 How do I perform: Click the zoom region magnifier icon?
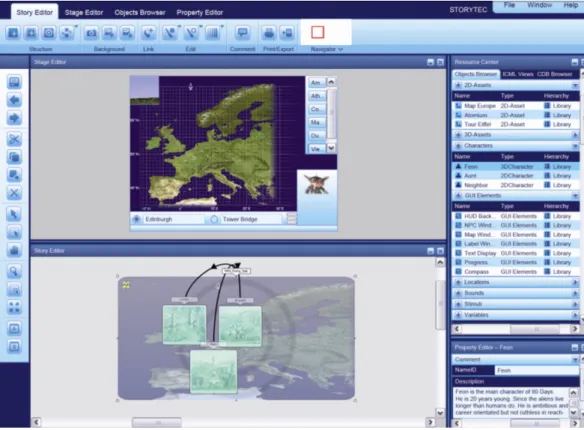click(14, 289)
